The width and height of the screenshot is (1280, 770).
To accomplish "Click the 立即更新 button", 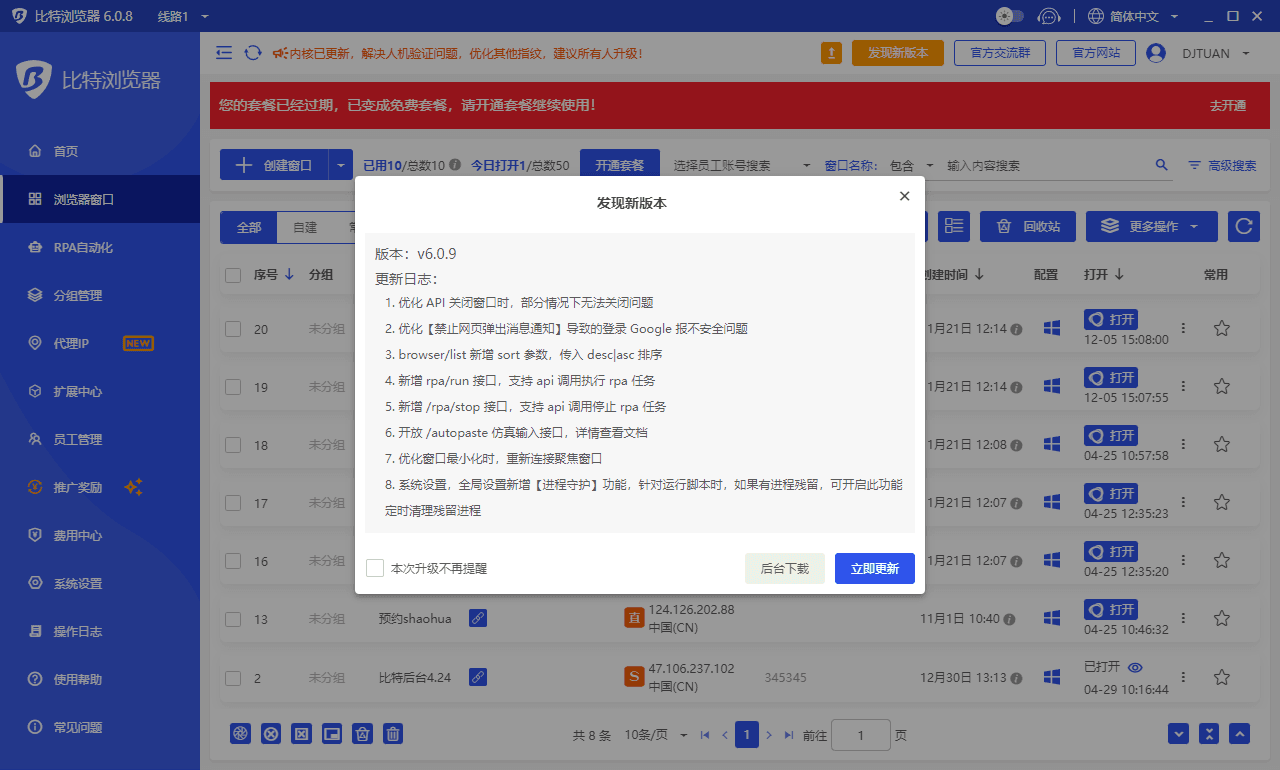I will [875, 568].
